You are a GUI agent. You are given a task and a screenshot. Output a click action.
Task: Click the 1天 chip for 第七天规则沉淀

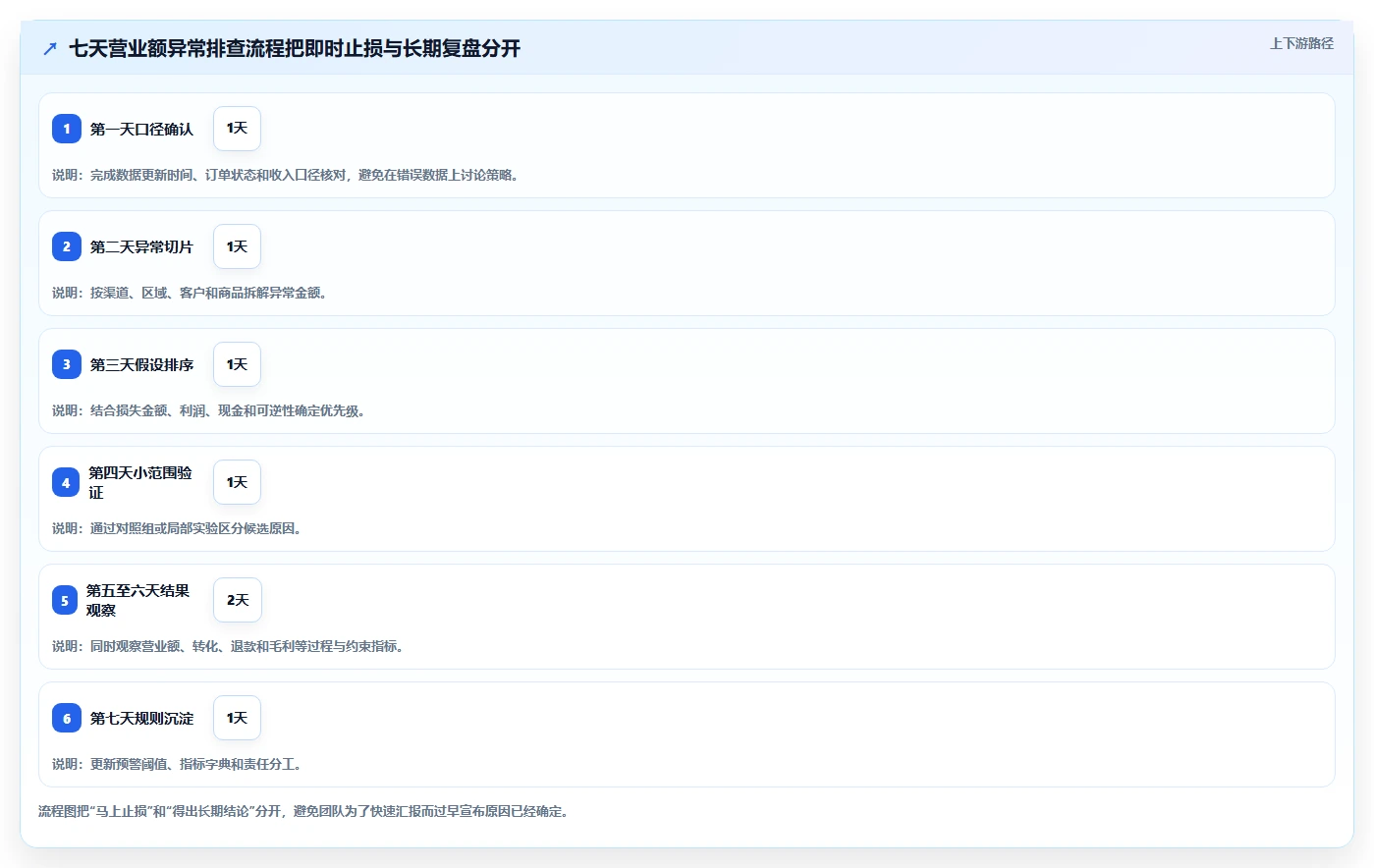tap(237, 718)
